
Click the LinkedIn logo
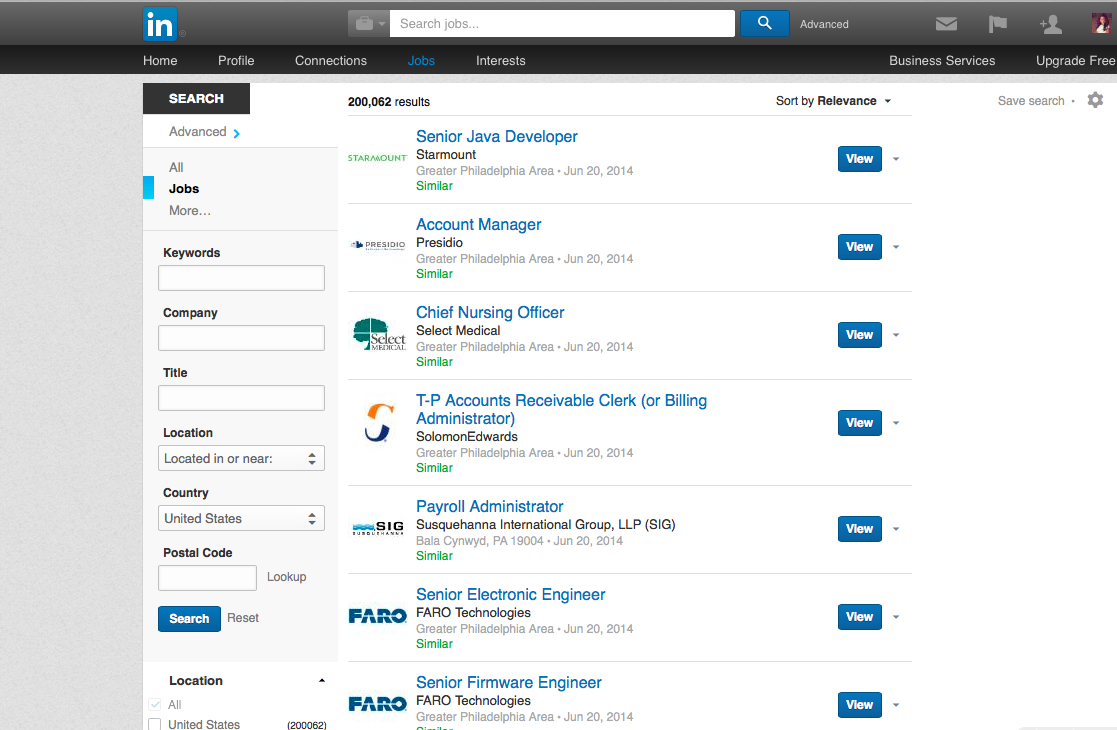click(x=160, y=24)
